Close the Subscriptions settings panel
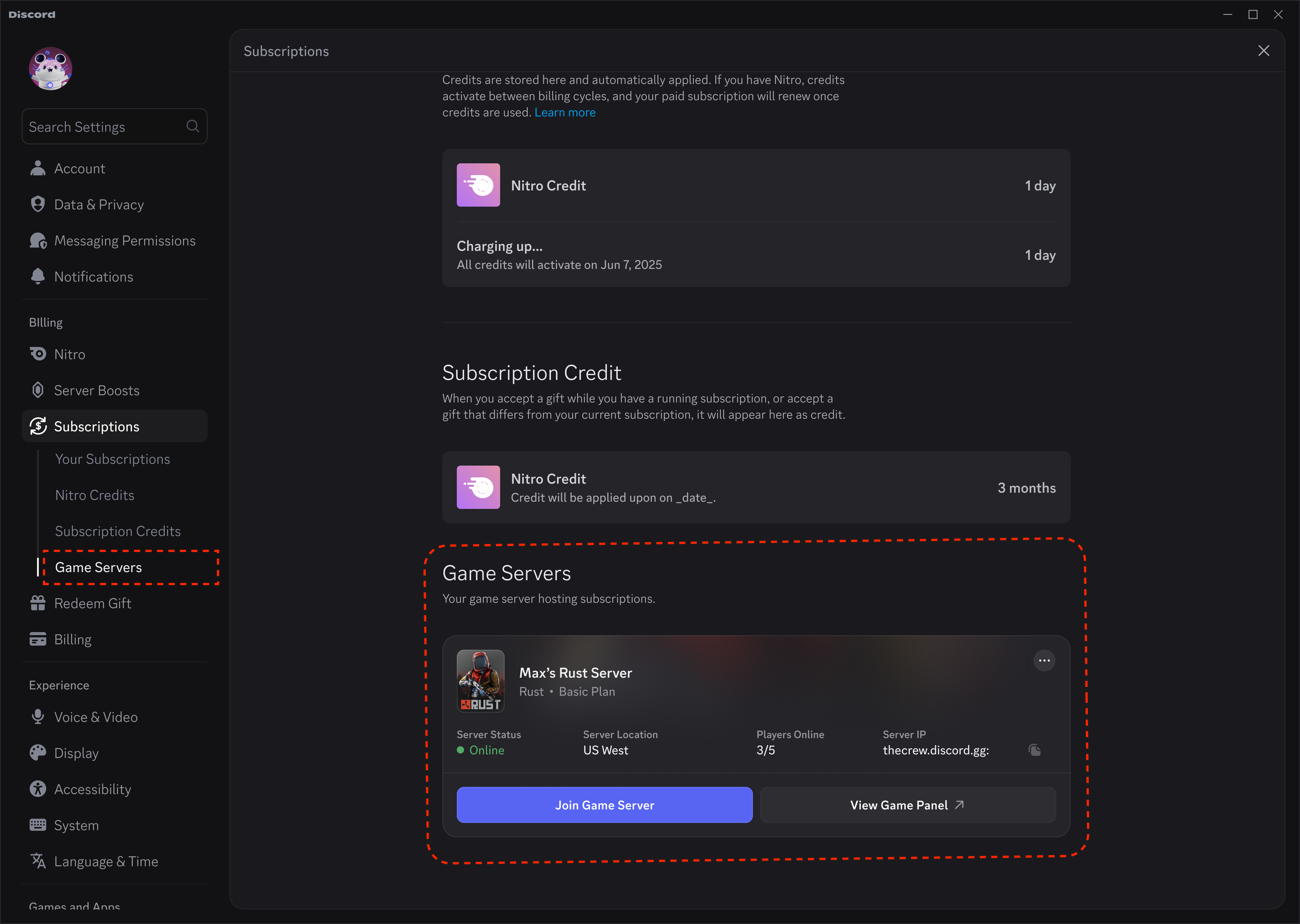The image size is (1300, 924). [1264, 51]
